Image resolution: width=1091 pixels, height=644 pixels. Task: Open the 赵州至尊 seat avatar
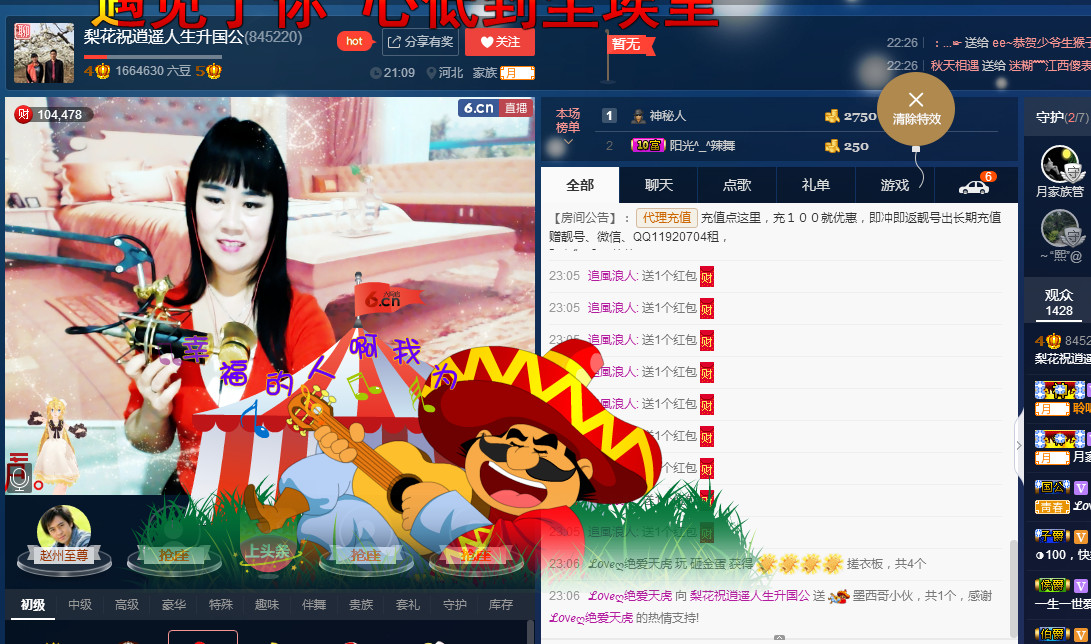coord(64,533)
